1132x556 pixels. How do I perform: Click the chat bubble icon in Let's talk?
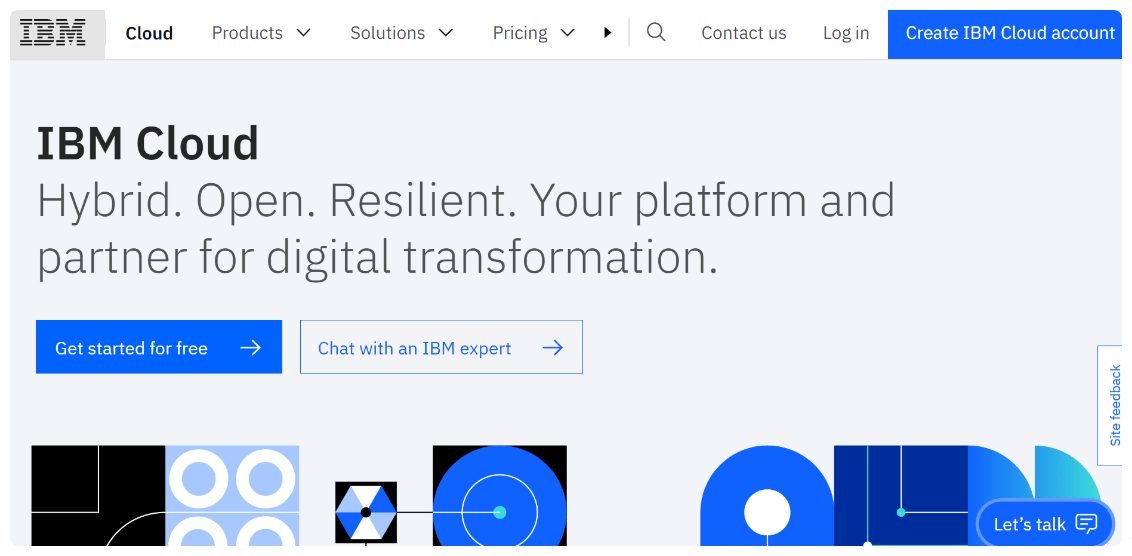pyautogui.click(x=1086, y=524)
